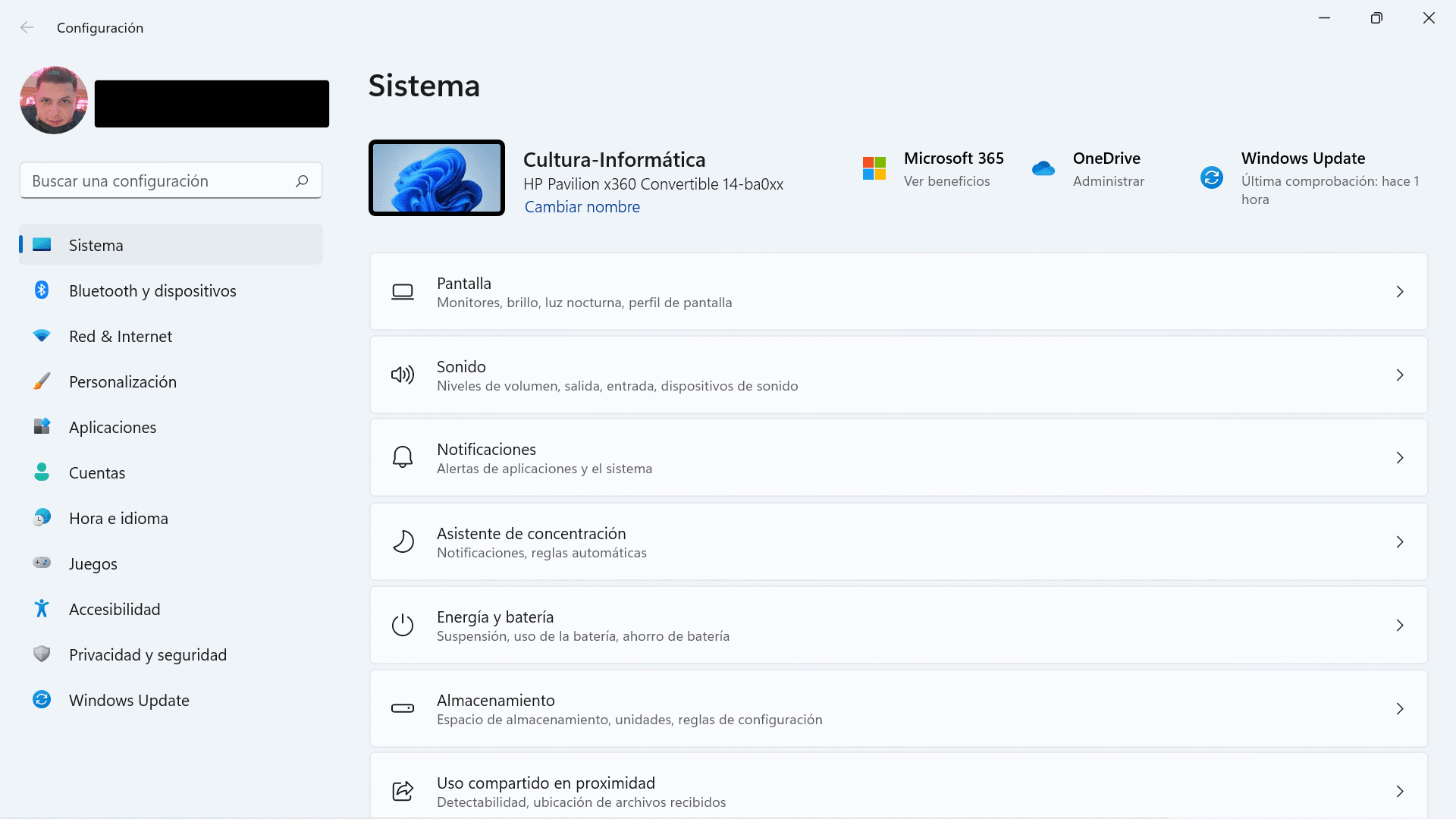Click the OneDrive heading text
Screen dimensions: 1456x819
pyautogui.click(x=1106, y=158)
